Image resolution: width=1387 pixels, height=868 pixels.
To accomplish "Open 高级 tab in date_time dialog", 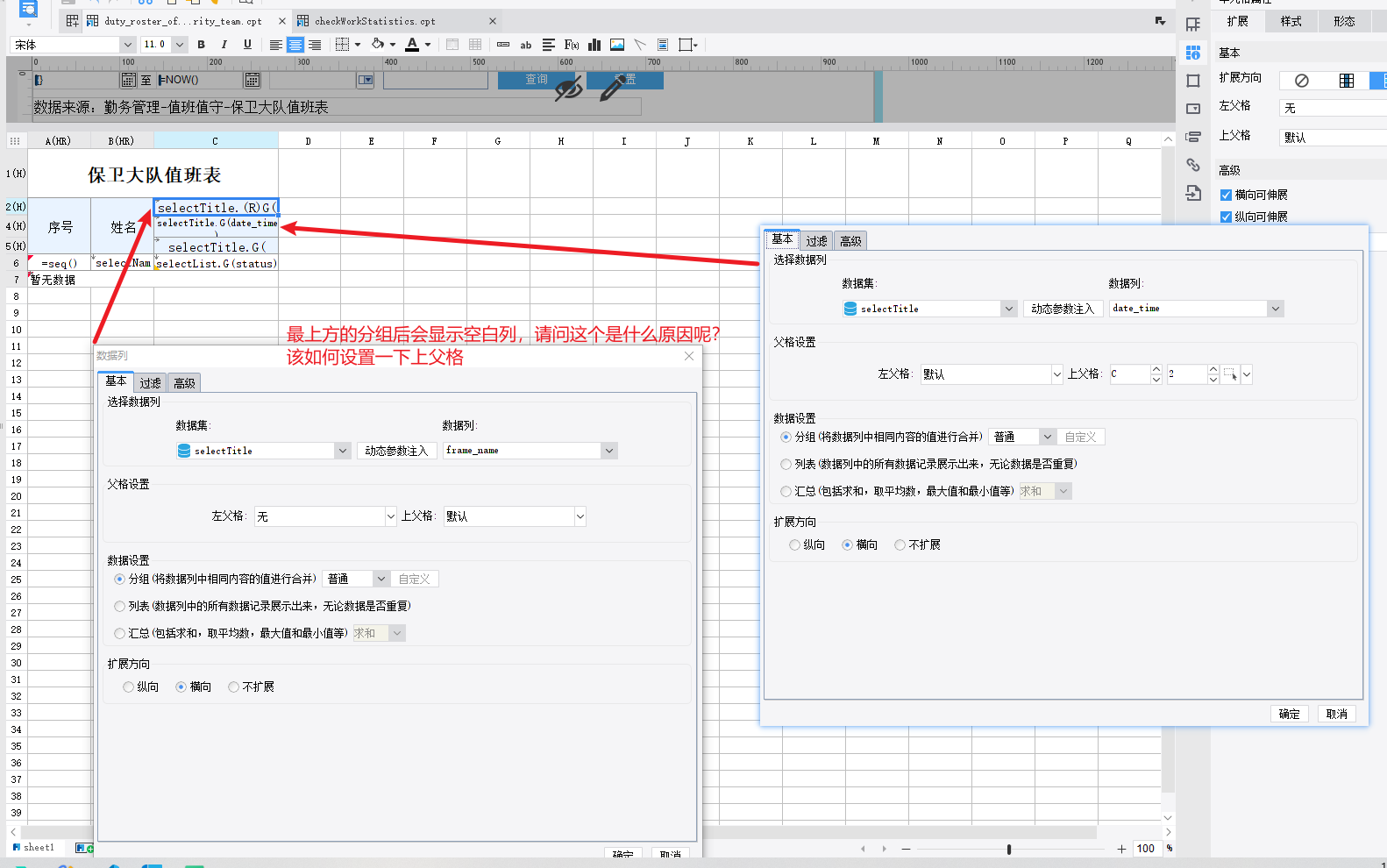I will 850,241.
